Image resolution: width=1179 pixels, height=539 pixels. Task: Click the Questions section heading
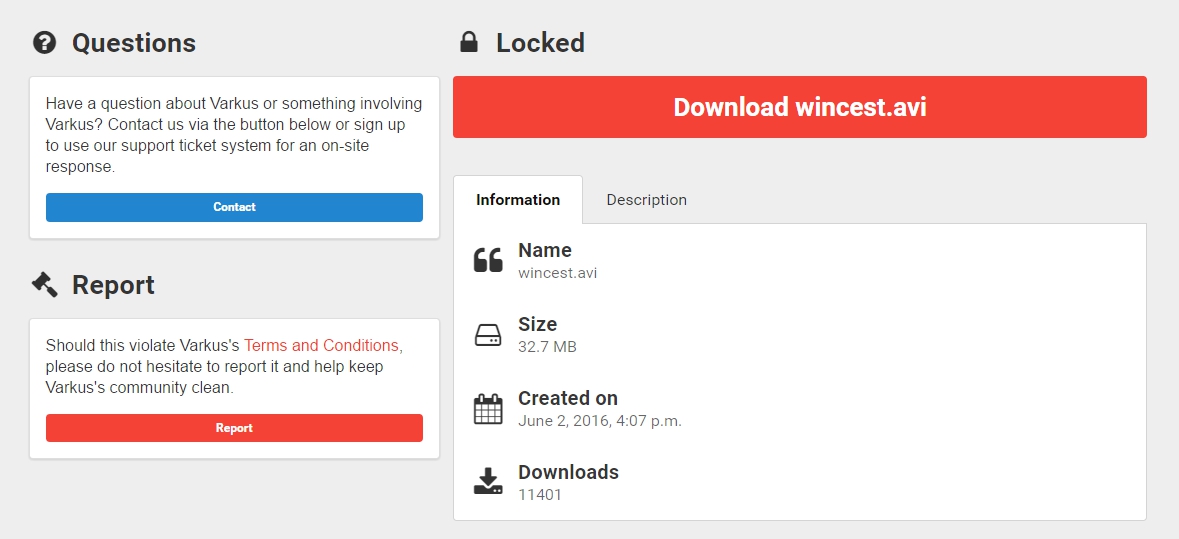coord(134,43)
